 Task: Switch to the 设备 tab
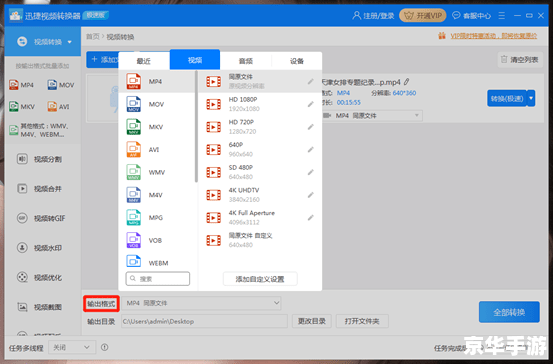297,61
